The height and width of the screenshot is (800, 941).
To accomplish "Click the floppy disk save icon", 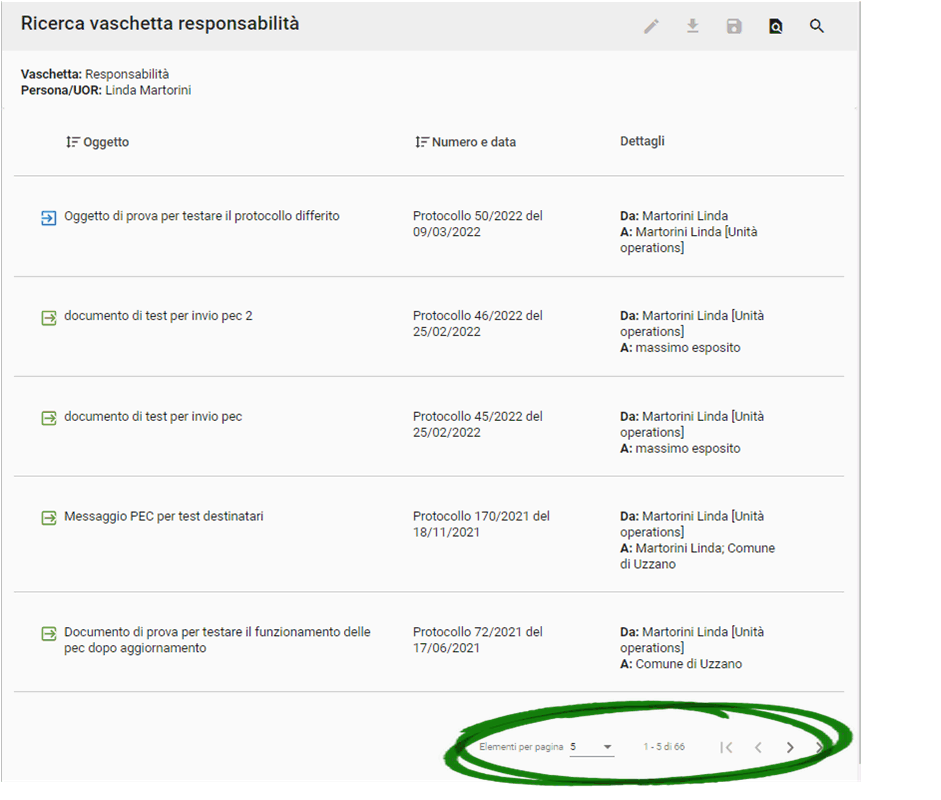I will tap(734, 26).
